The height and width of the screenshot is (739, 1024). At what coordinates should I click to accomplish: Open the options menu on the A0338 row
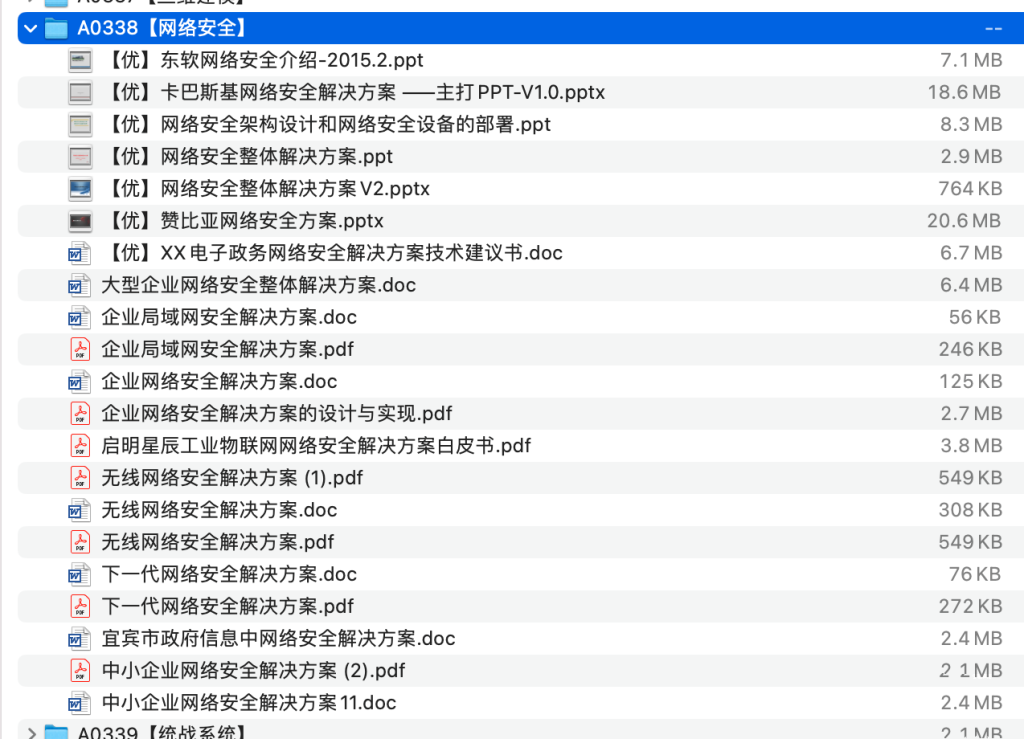[993, 29]
